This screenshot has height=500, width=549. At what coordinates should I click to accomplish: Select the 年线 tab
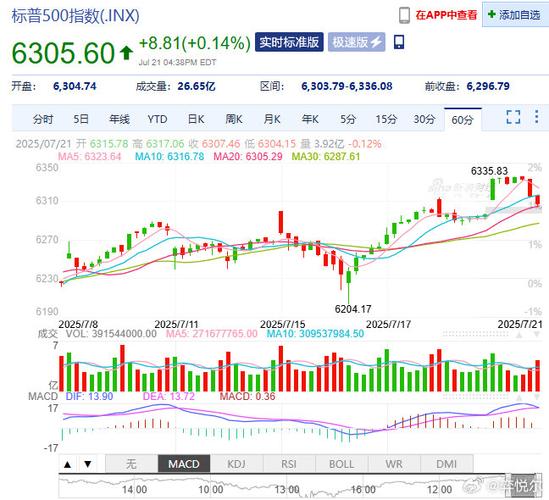point(119,119)
